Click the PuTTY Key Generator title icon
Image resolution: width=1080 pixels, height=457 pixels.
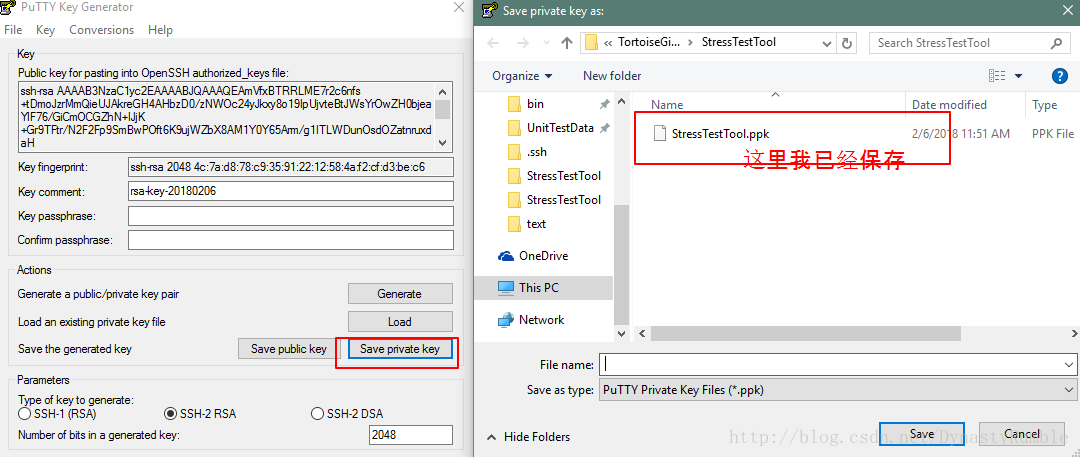point(8,8)
